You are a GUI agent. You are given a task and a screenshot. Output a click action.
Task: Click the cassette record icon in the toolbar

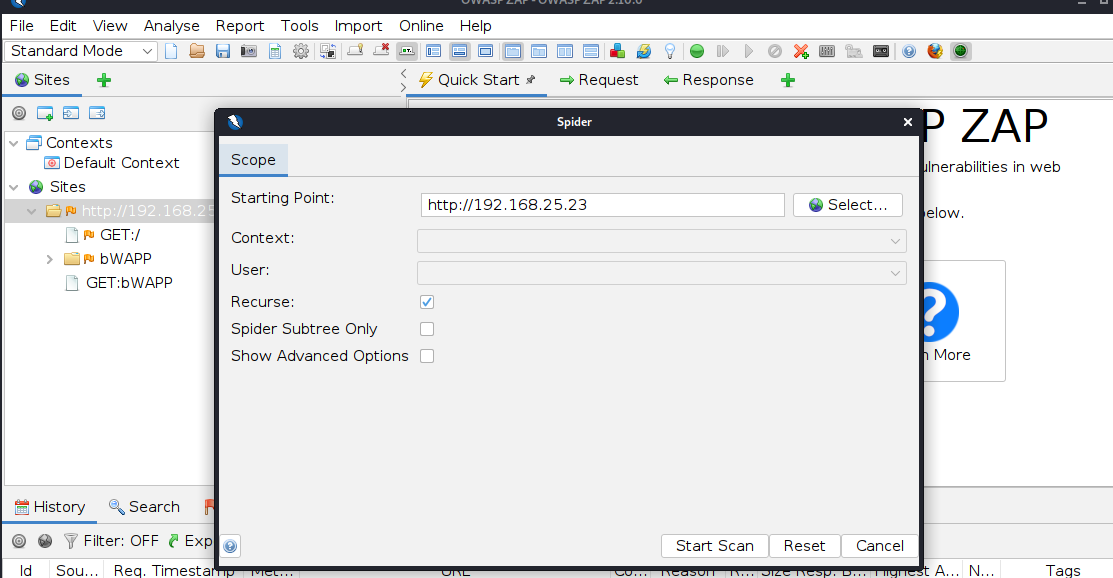coord(881,51)
